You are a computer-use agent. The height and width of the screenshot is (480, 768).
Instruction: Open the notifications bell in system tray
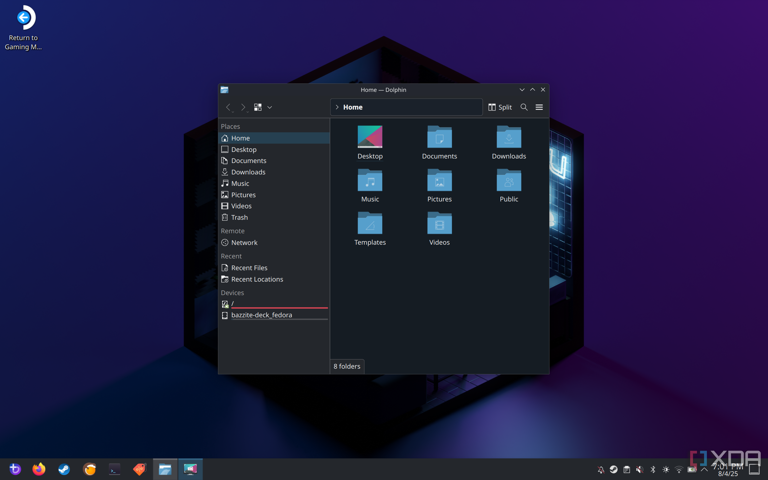point(601,470)
